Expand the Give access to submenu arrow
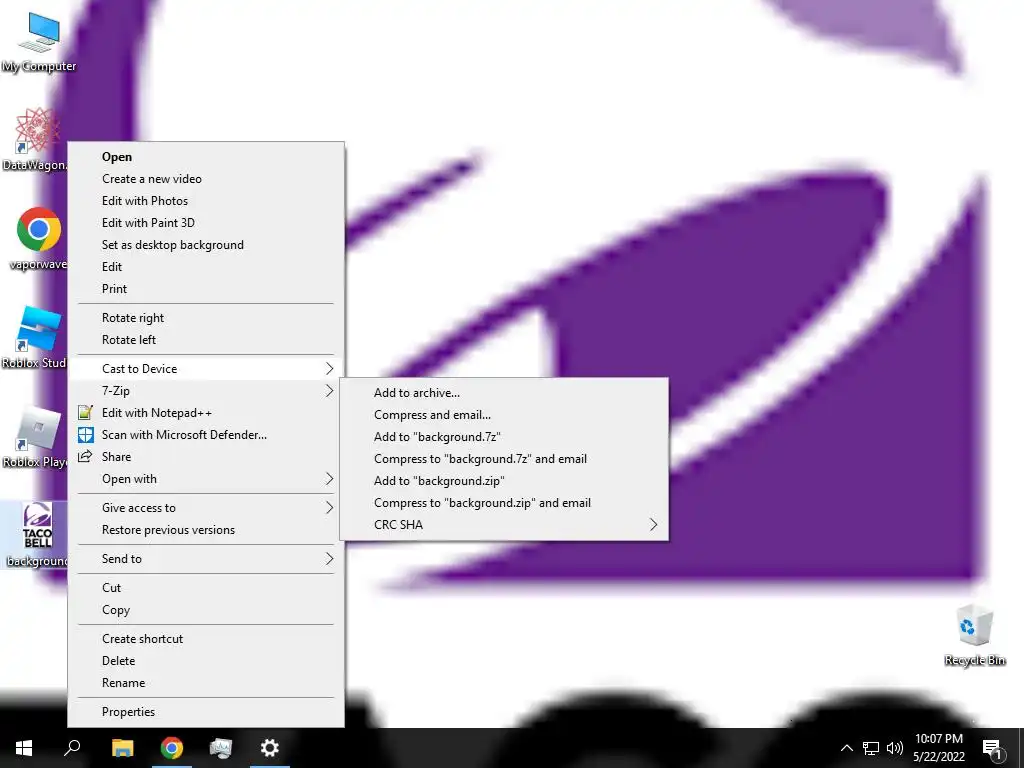This screenshot has height=768, width=1024. [x=329, y=508]
